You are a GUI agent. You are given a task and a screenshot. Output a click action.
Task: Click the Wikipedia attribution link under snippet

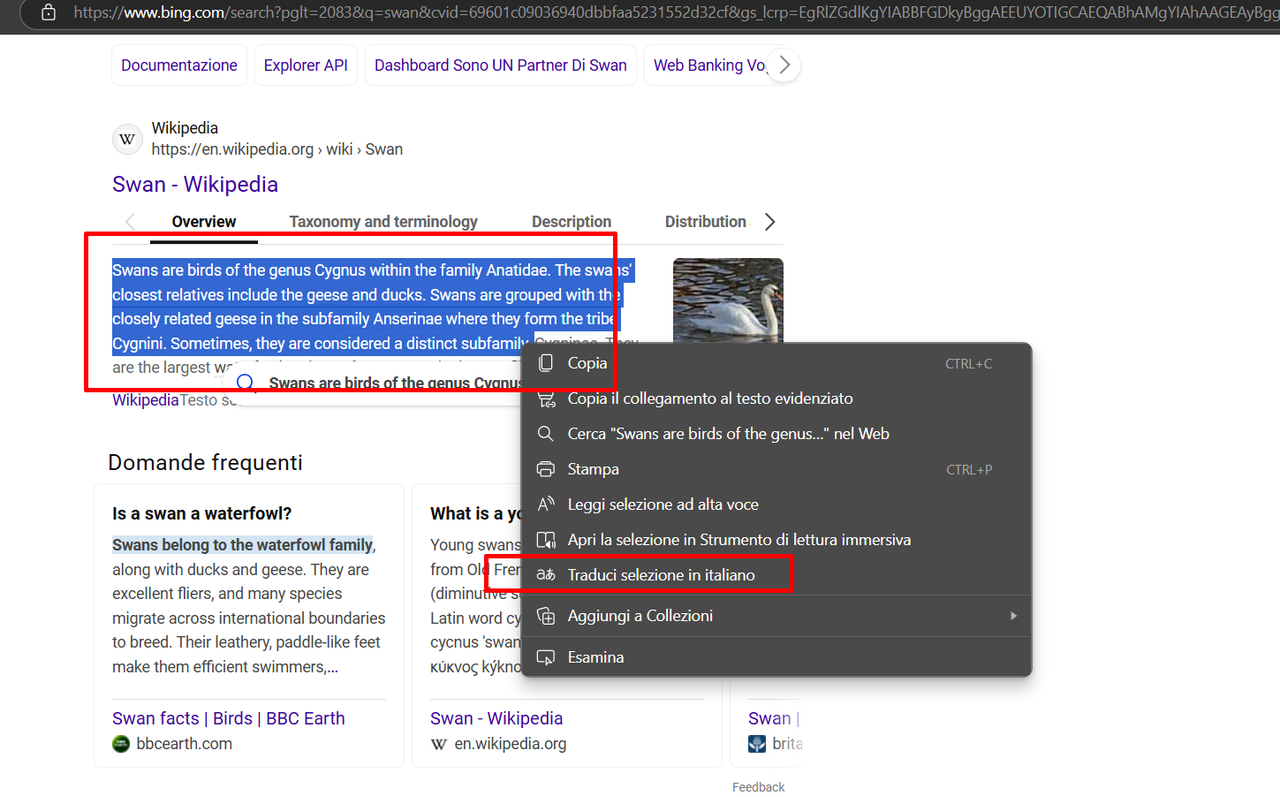click(145, 400)
